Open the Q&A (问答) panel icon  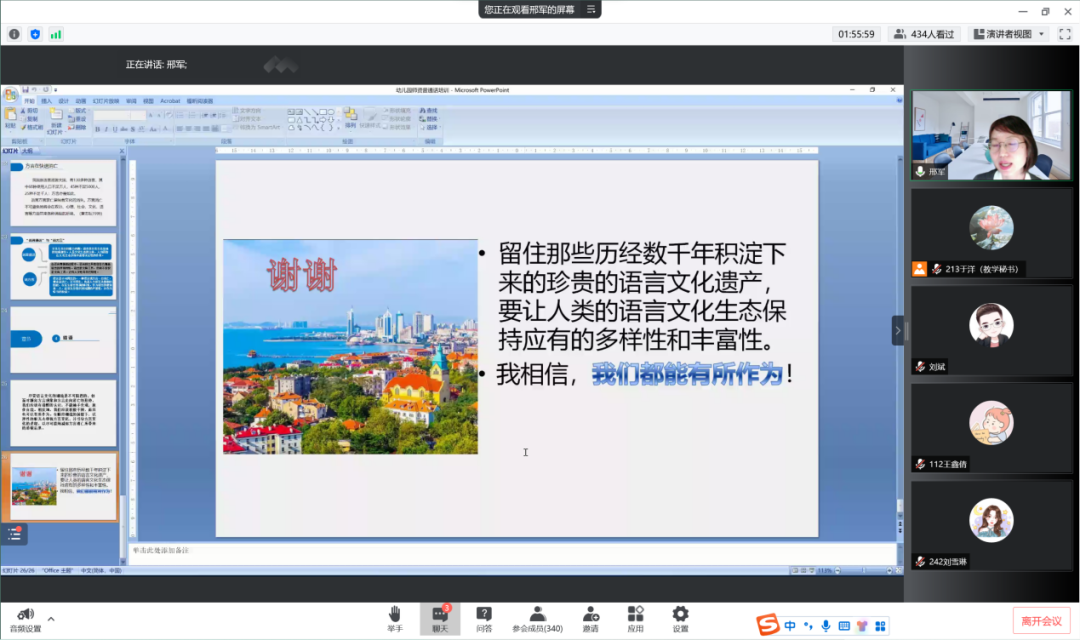click(484, 616)
